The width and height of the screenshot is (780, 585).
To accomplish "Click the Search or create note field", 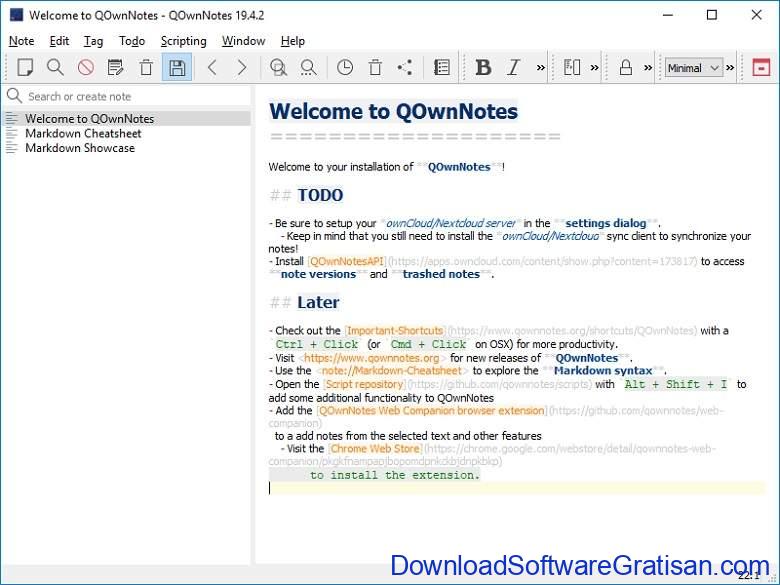I will coord(127,97).
